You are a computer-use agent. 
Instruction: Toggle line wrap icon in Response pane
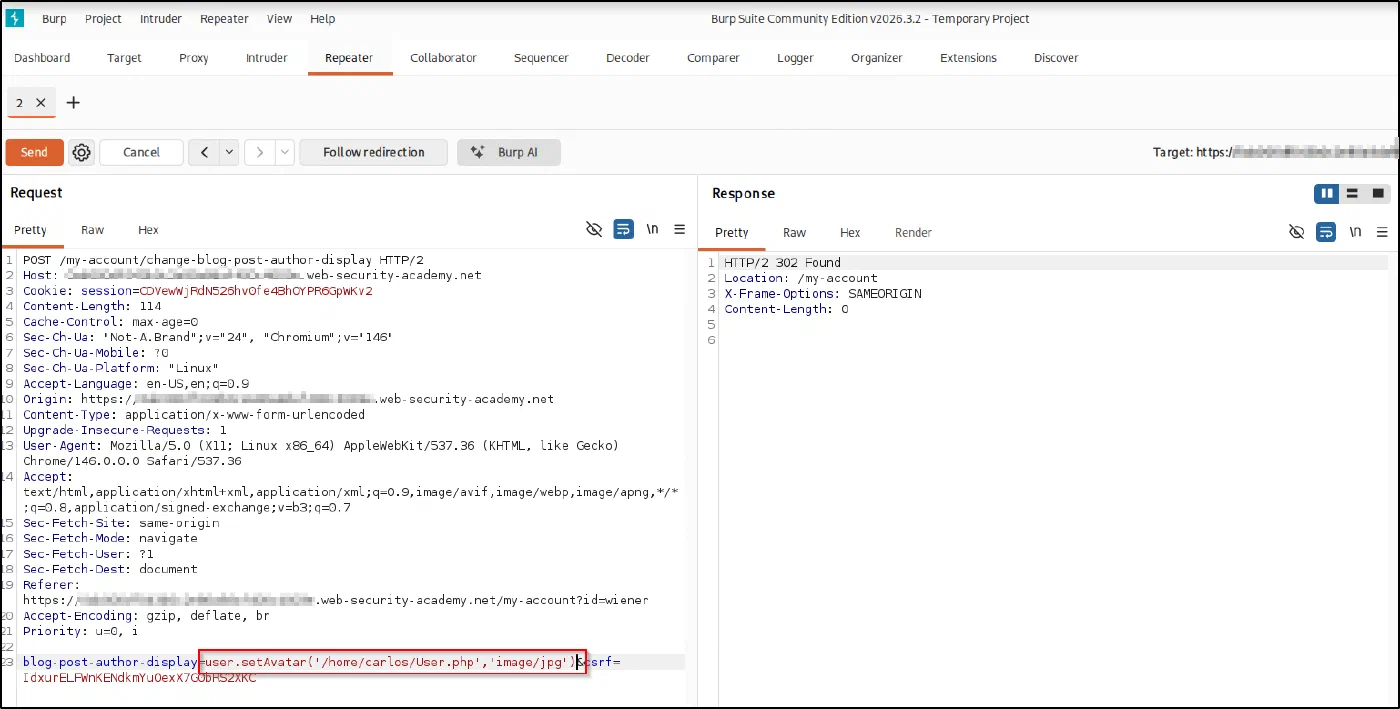[x=1326, y=232]
